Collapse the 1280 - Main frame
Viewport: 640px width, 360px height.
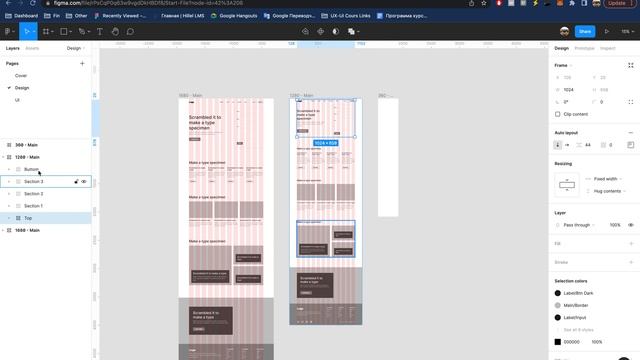tap(3, 157)
